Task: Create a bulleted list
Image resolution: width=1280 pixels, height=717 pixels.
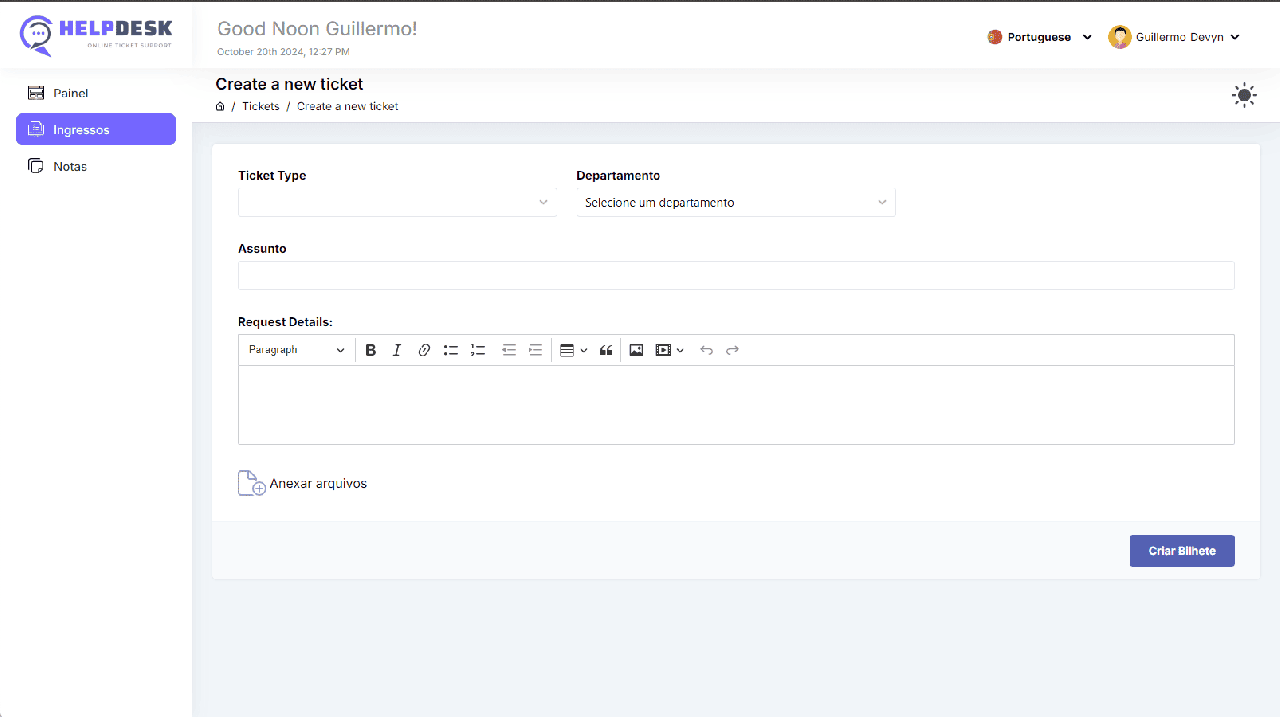Action: [450, 349]
